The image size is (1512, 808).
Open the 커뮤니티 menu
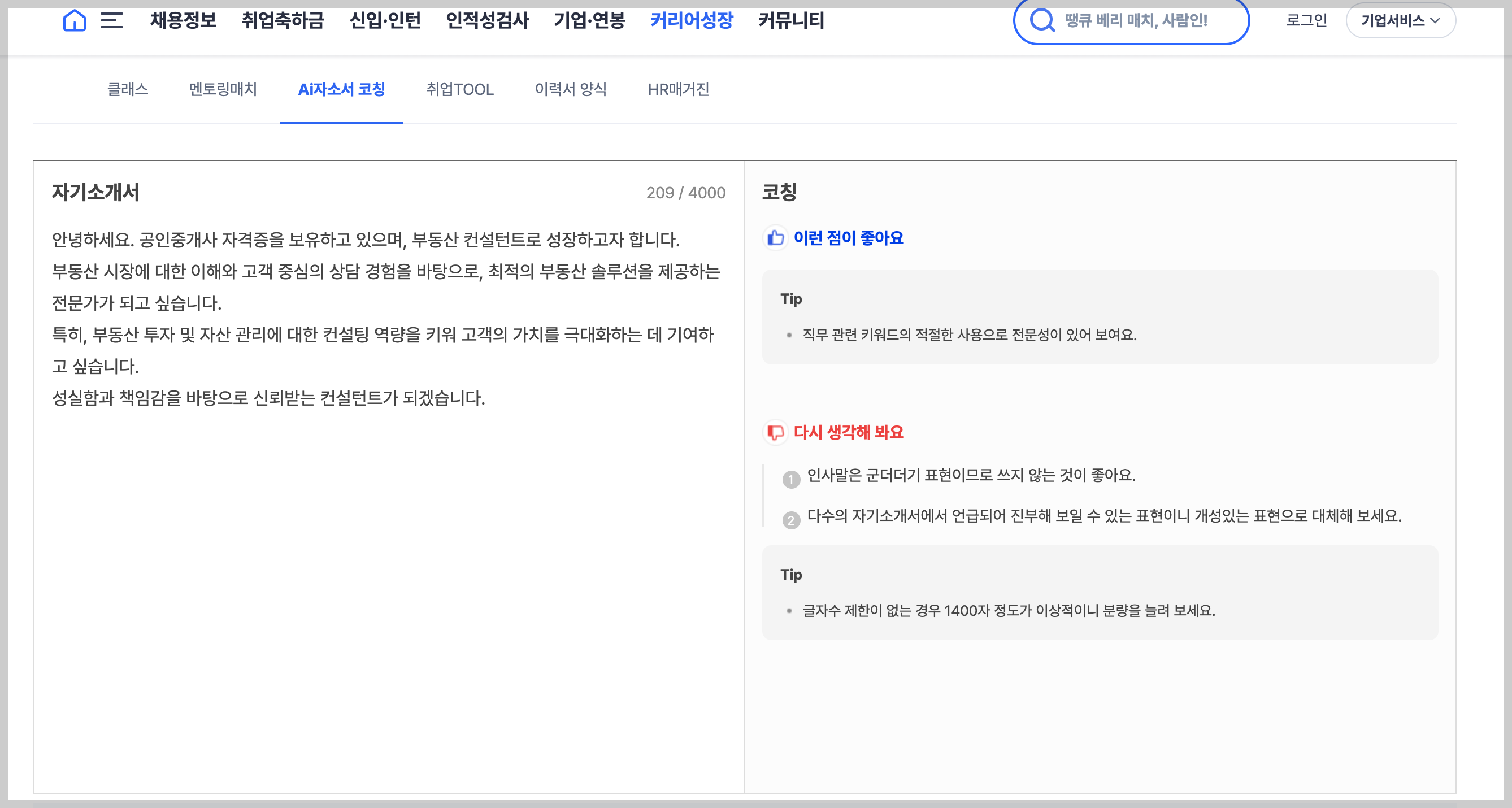(x=791, y=20)
